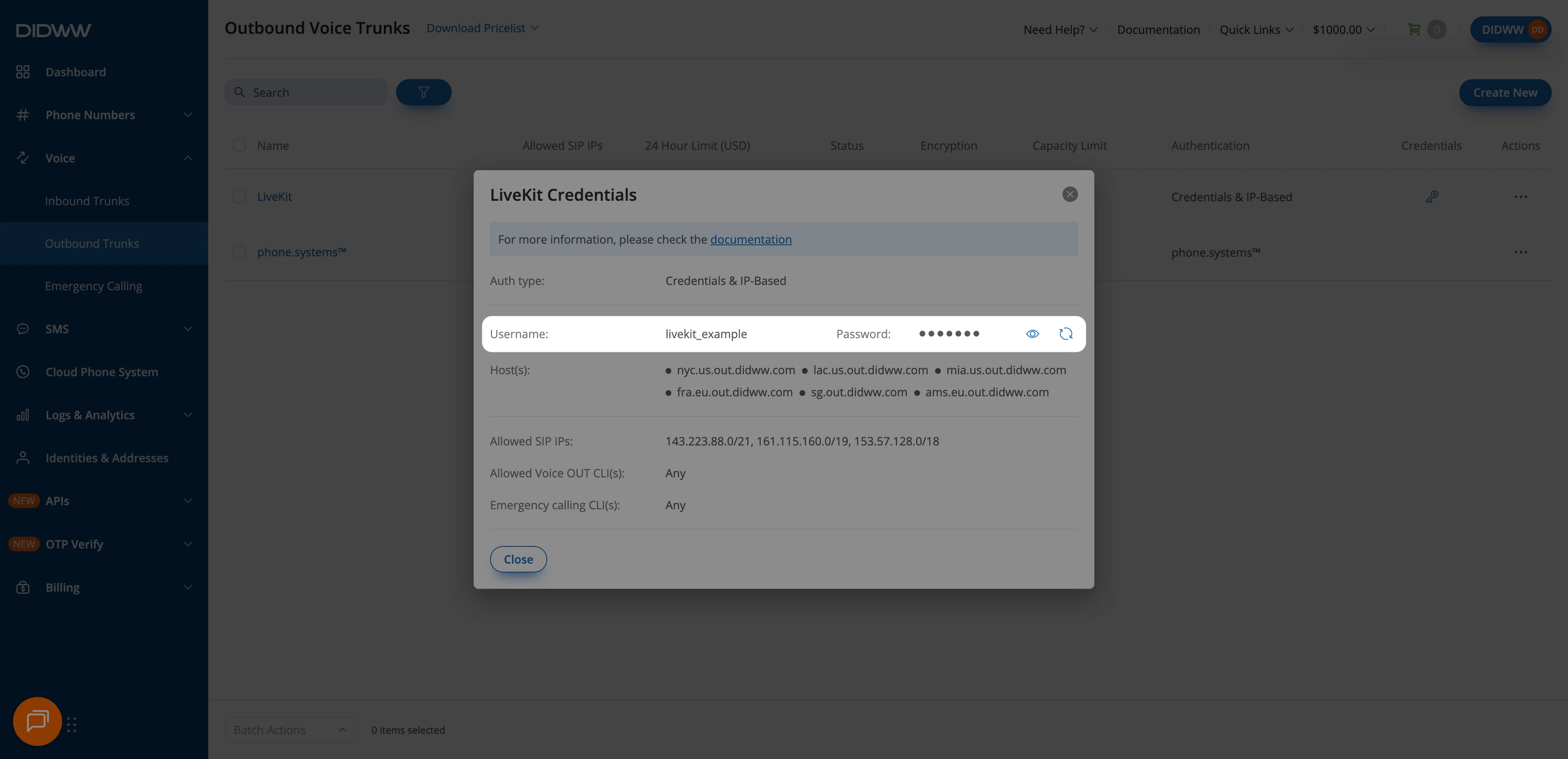1568x759 pixels.
Task: Click host ams.eu.out.didww.com
Action: coord(987,392)
